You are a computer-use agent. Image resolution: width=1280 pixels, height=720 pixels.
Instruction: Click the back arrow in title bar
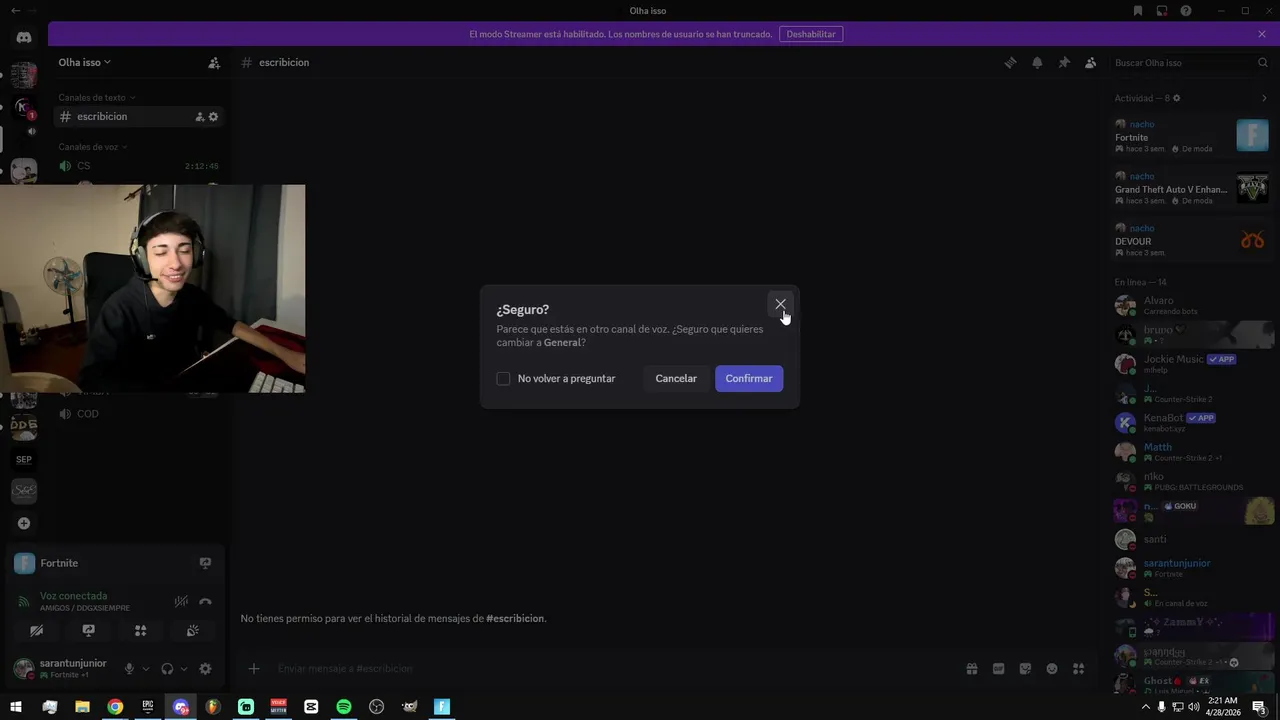15,11
